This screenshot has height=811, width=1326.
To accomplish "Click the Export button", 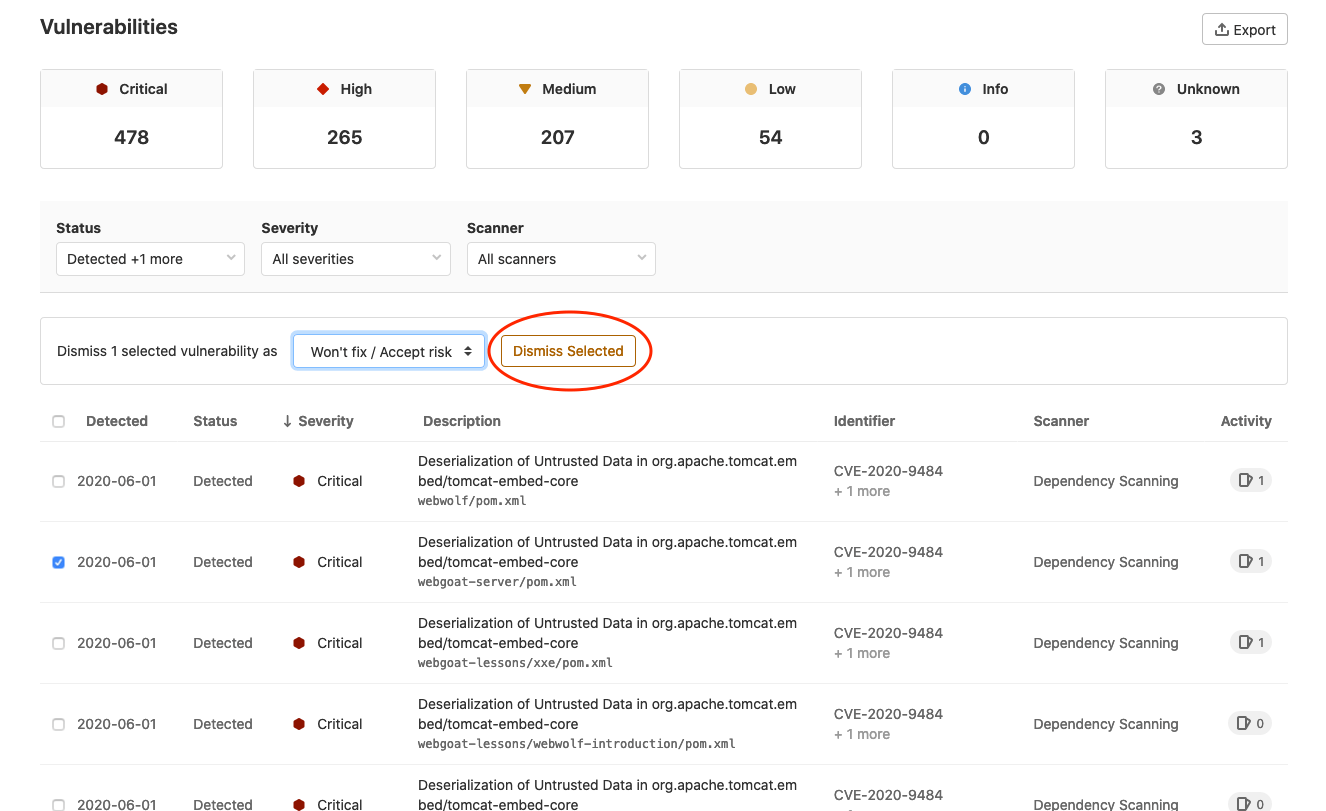I will pos(1244,30).
